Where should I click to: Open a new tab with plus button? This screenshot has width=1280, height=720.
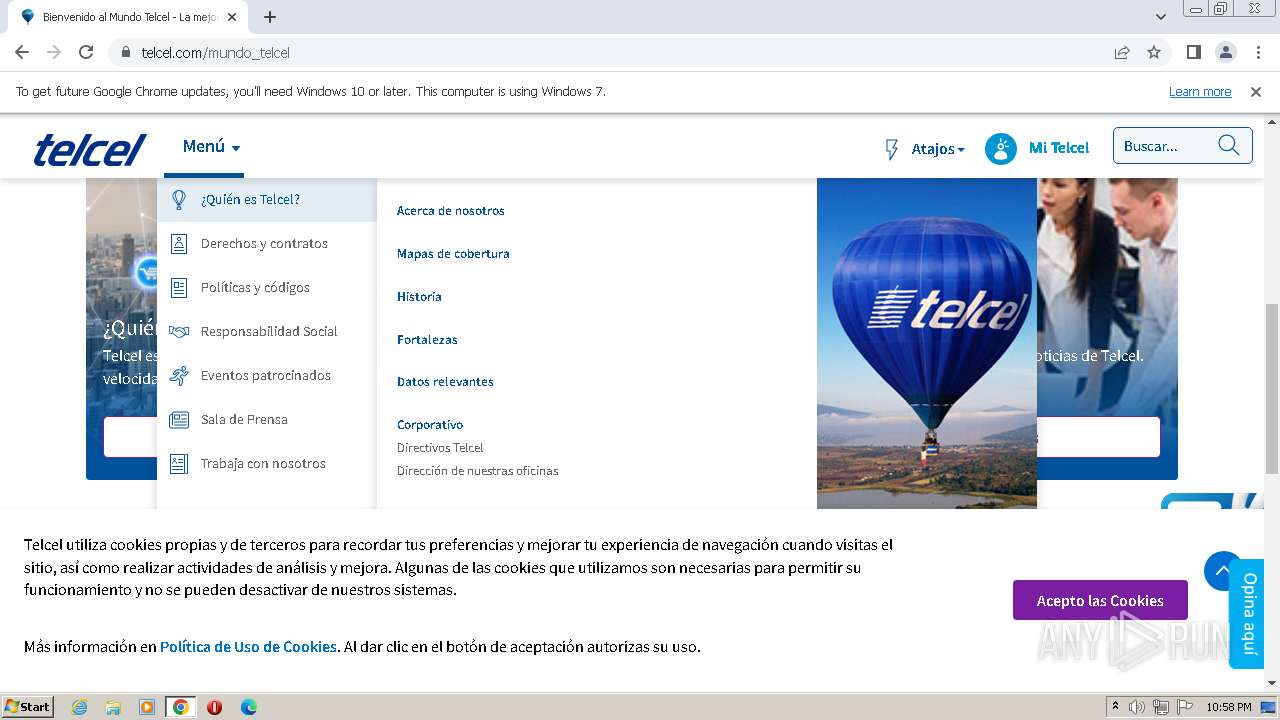click(270, 17)
